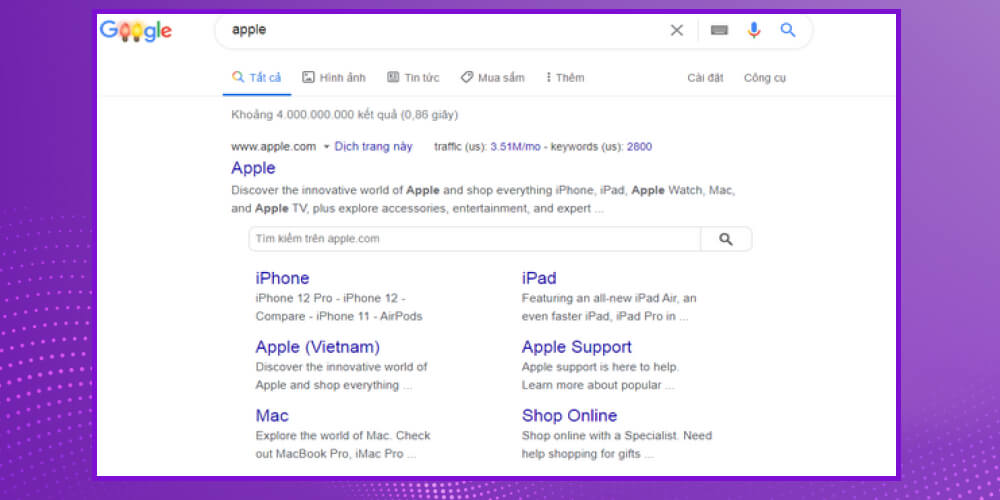Focus the Tìm kiếm trên apple.com field
The width and height of the screenshot is (1000, 500).
coord(474,239)
